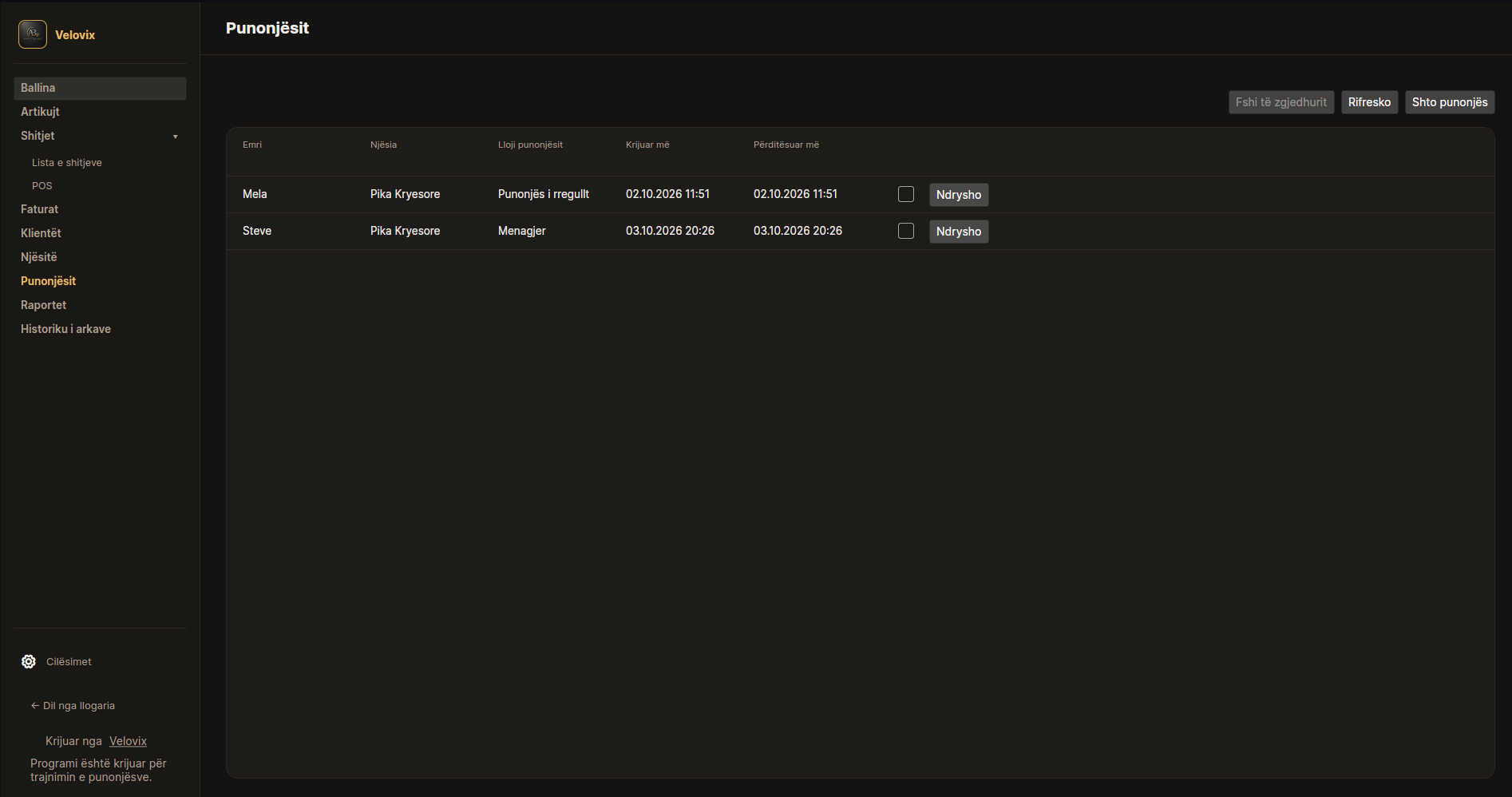
Task: Click created date 02.10.2026 11:51
Action: (667, 194)
